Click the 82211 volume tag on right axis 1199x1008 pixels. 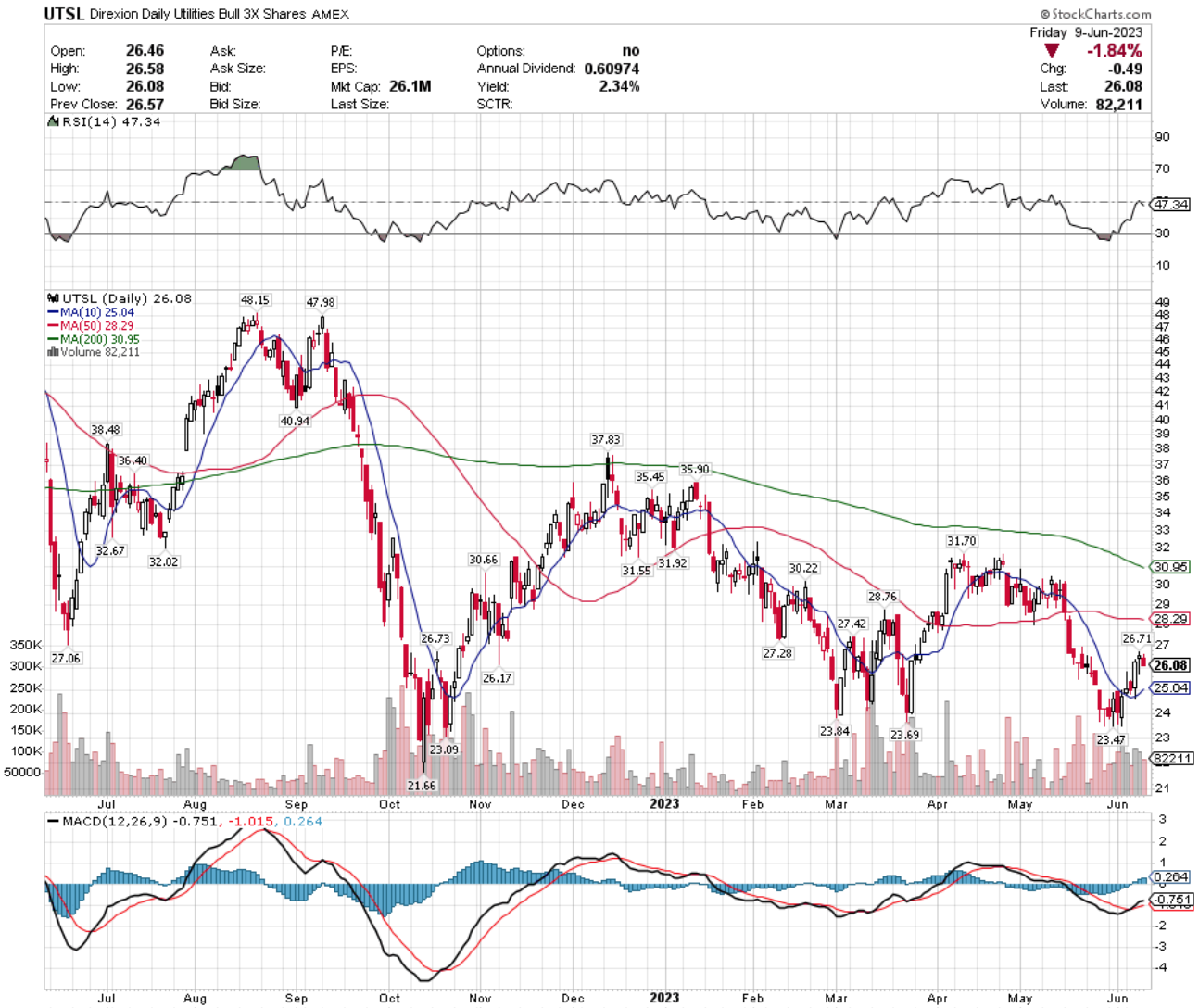coord(1171,759)
